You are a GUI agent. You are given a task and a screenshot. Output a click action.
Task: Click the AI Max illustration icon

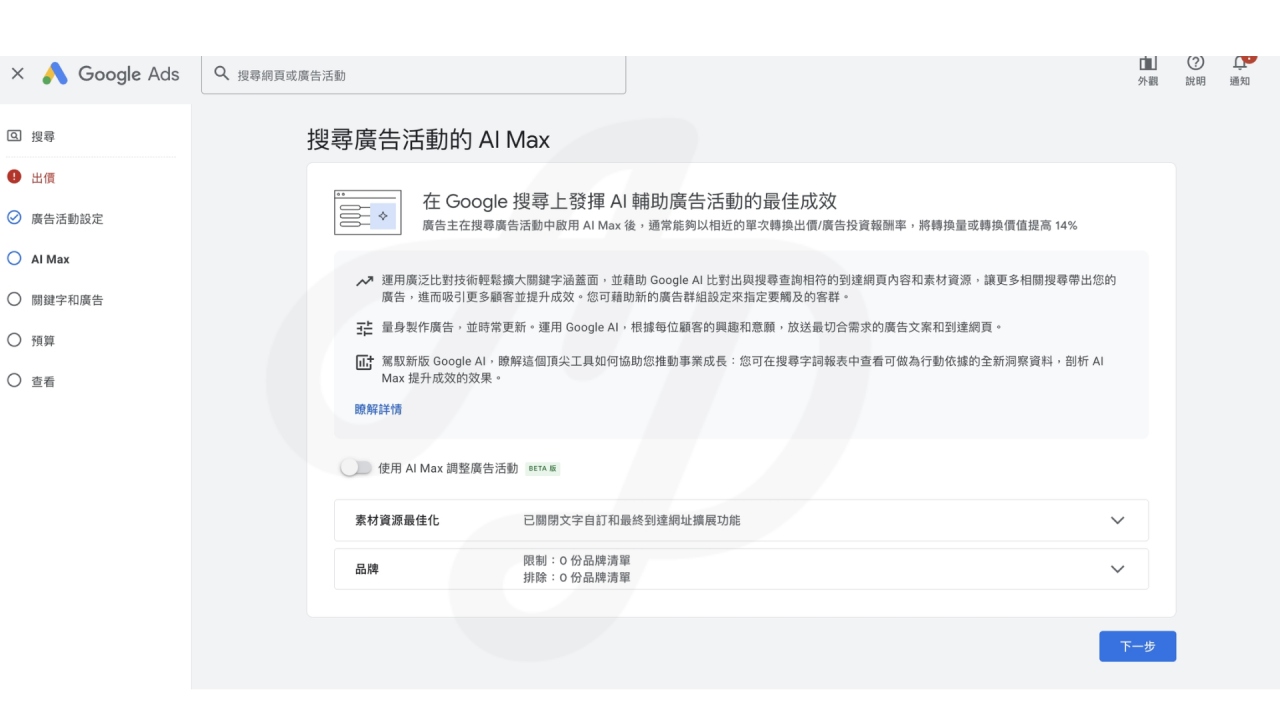pyautogui.click(x=367, y=212)
